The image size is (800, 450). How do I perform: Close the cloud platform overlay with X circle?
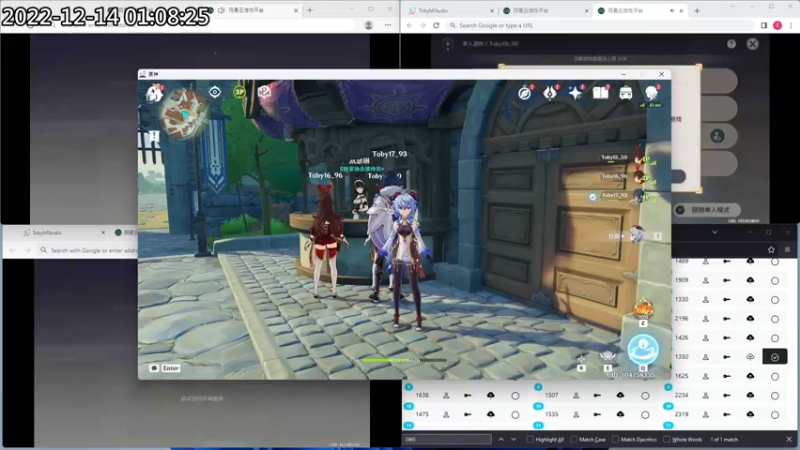(753, 44)
